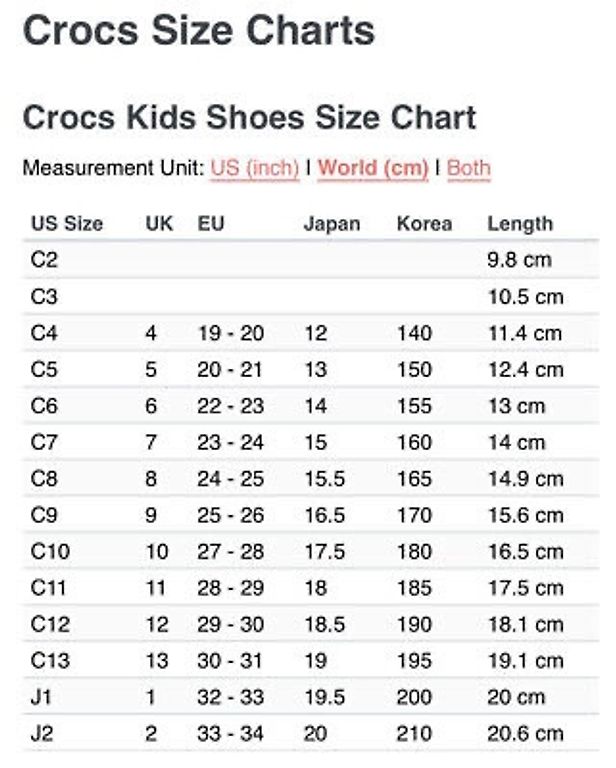This screenshot has height=768, width=616.
Task: Click the UK column header
Action: 159,224
